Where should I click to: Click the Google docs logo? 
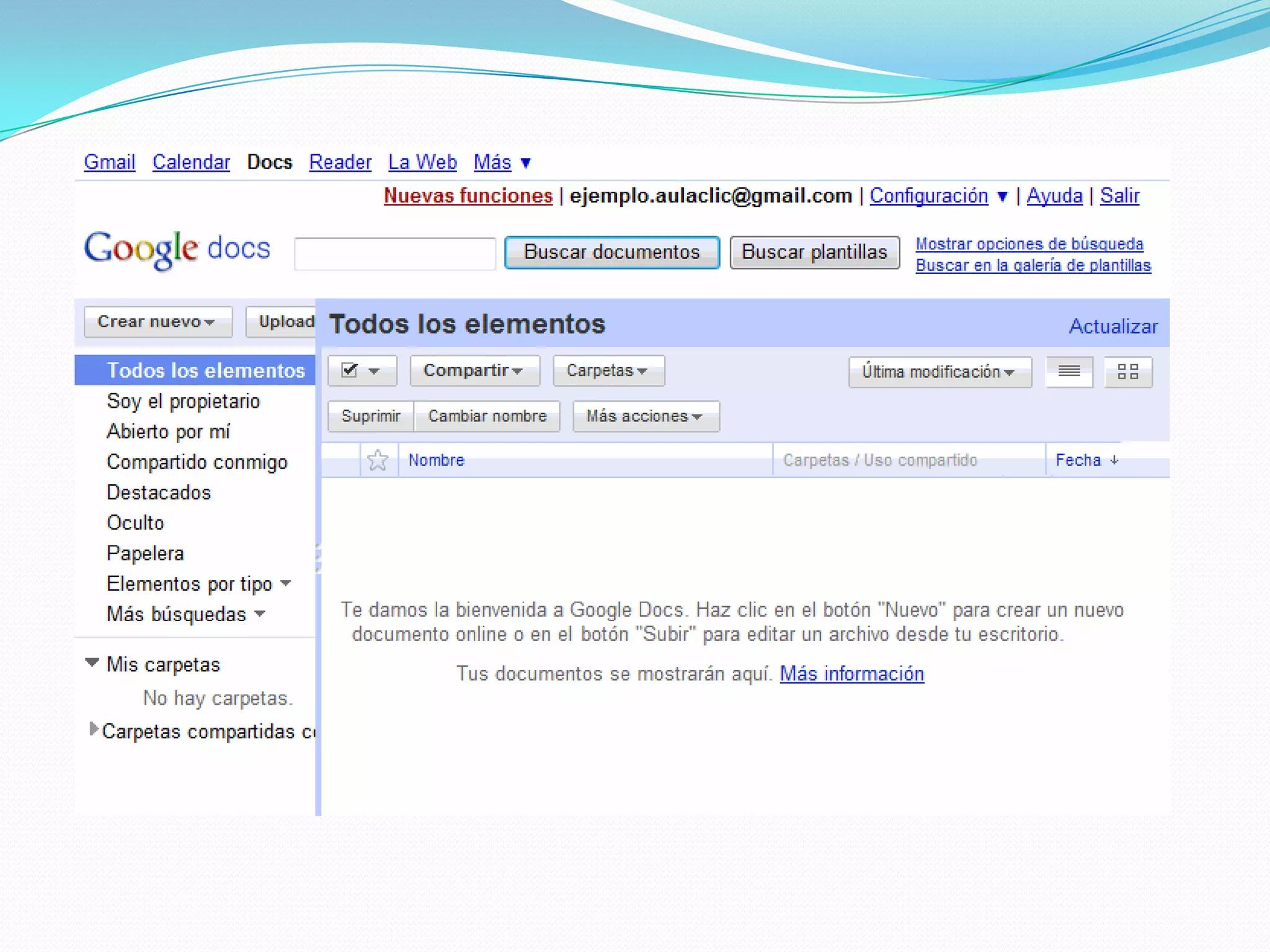pyautogui.click(x=177, y=249)
